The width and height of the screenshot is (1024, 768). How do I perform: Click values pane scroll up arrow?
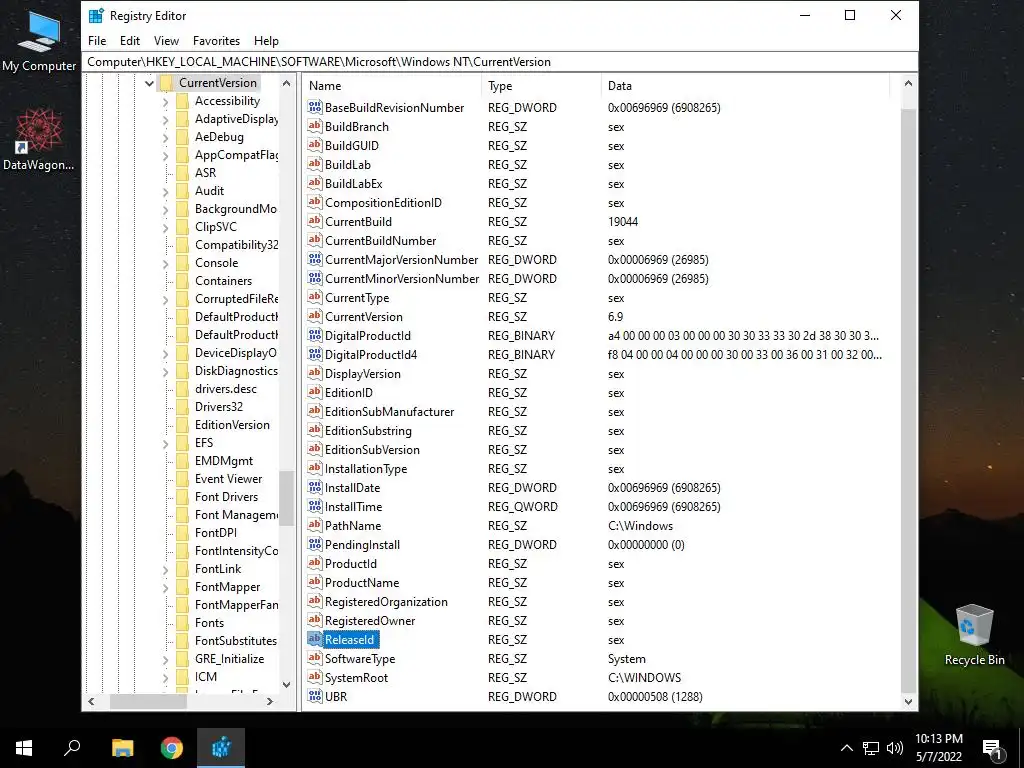908,84
